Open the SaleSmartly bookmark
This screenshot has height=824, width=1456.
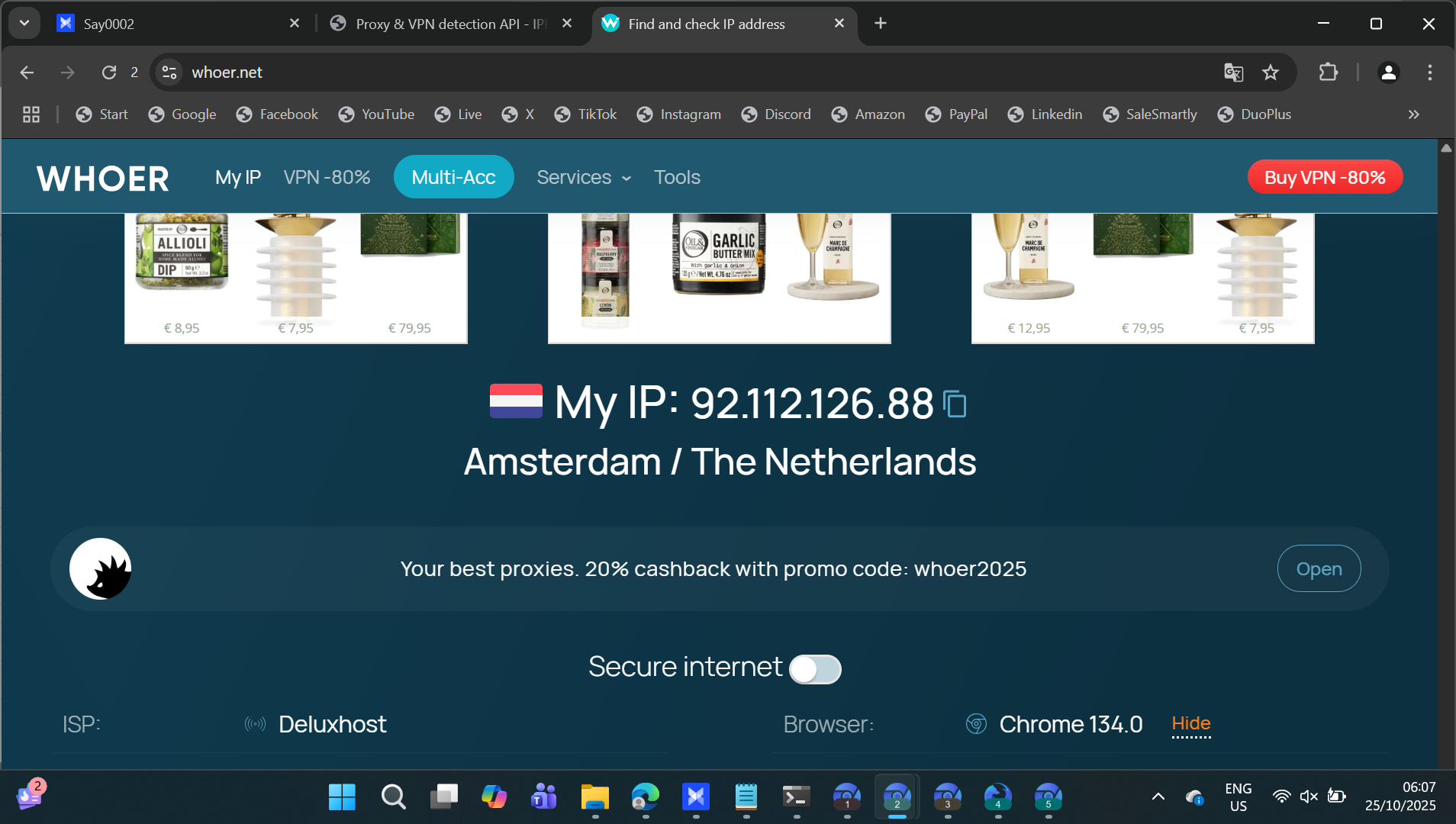1149,114
